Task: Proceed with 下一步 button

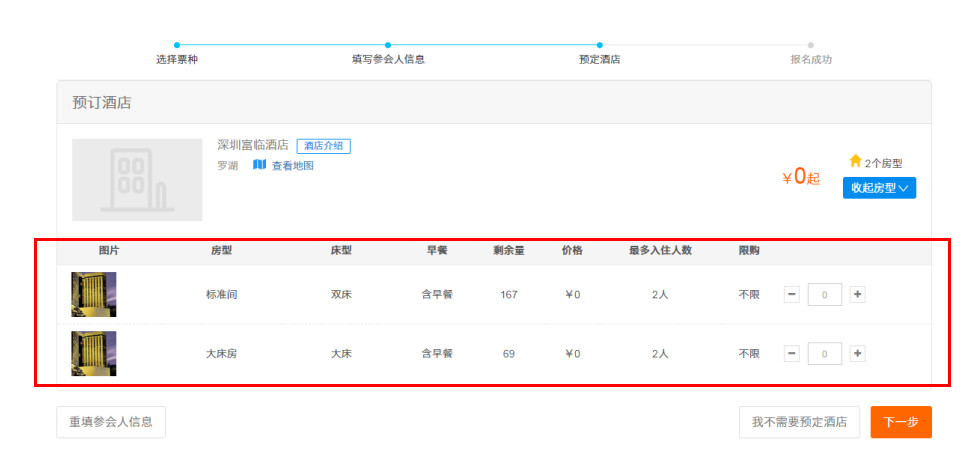Action: pos(901,422)
